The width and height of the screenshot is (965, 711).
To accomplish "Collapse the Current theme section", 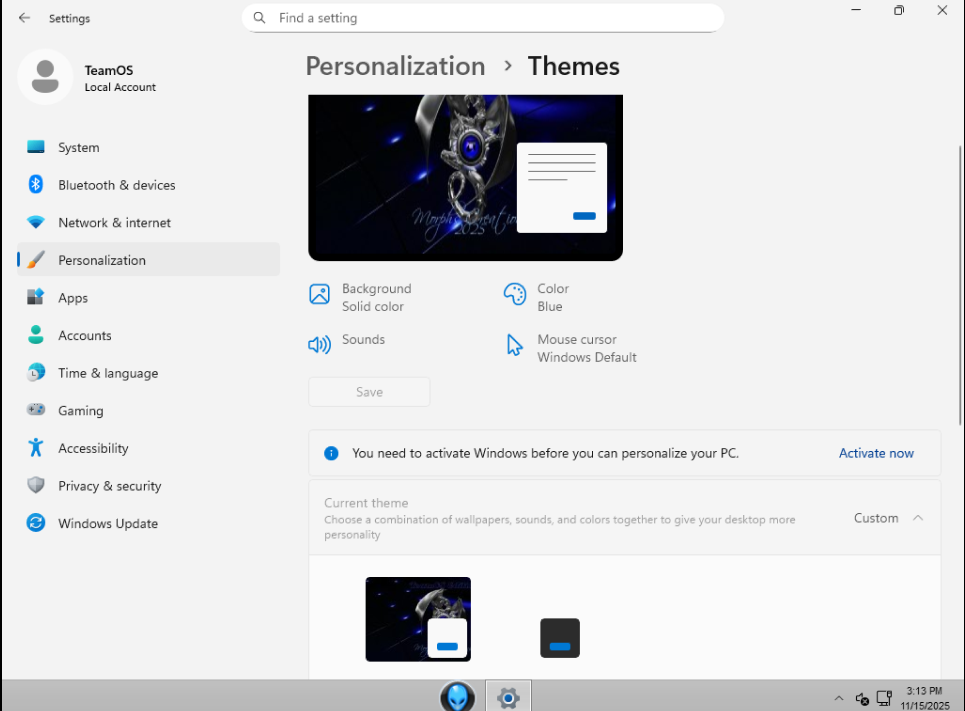I will click(x=918, y=518).
